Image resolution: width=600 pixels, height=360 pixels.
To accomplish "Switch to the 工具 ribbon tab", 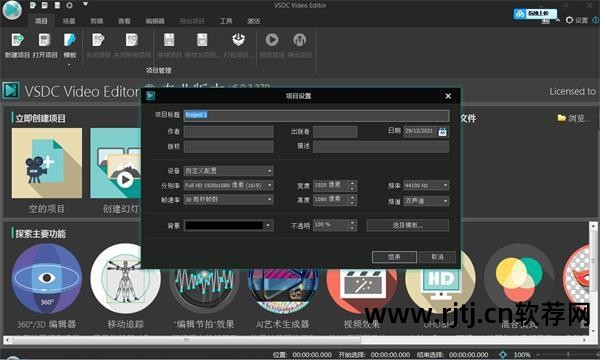I will click(x=226, y=21).
